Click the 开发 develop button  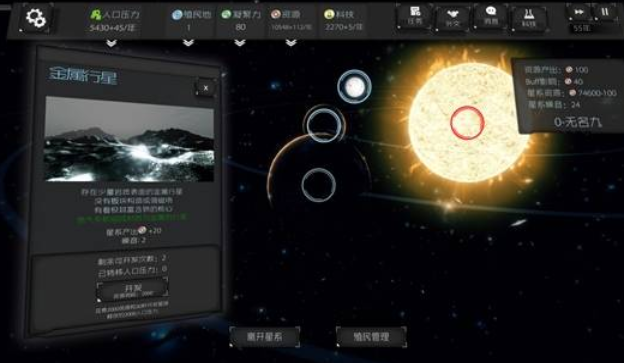point(133,290)
